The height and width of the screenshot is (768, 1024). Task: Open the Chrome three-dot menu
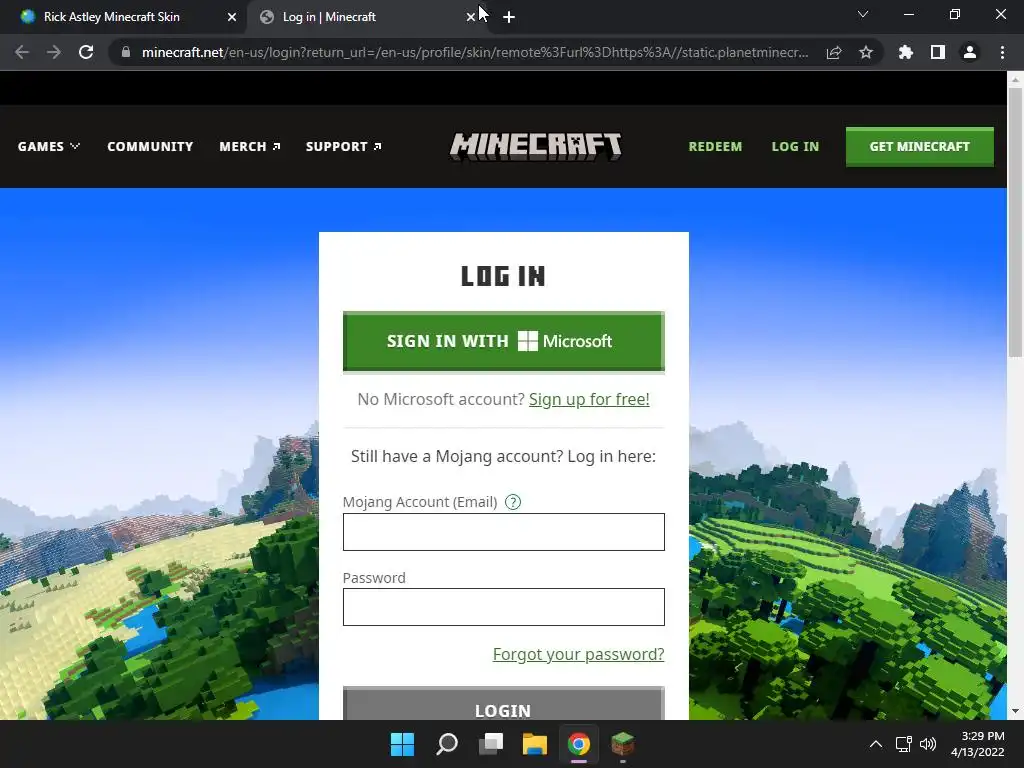[x=1002, y=52]
